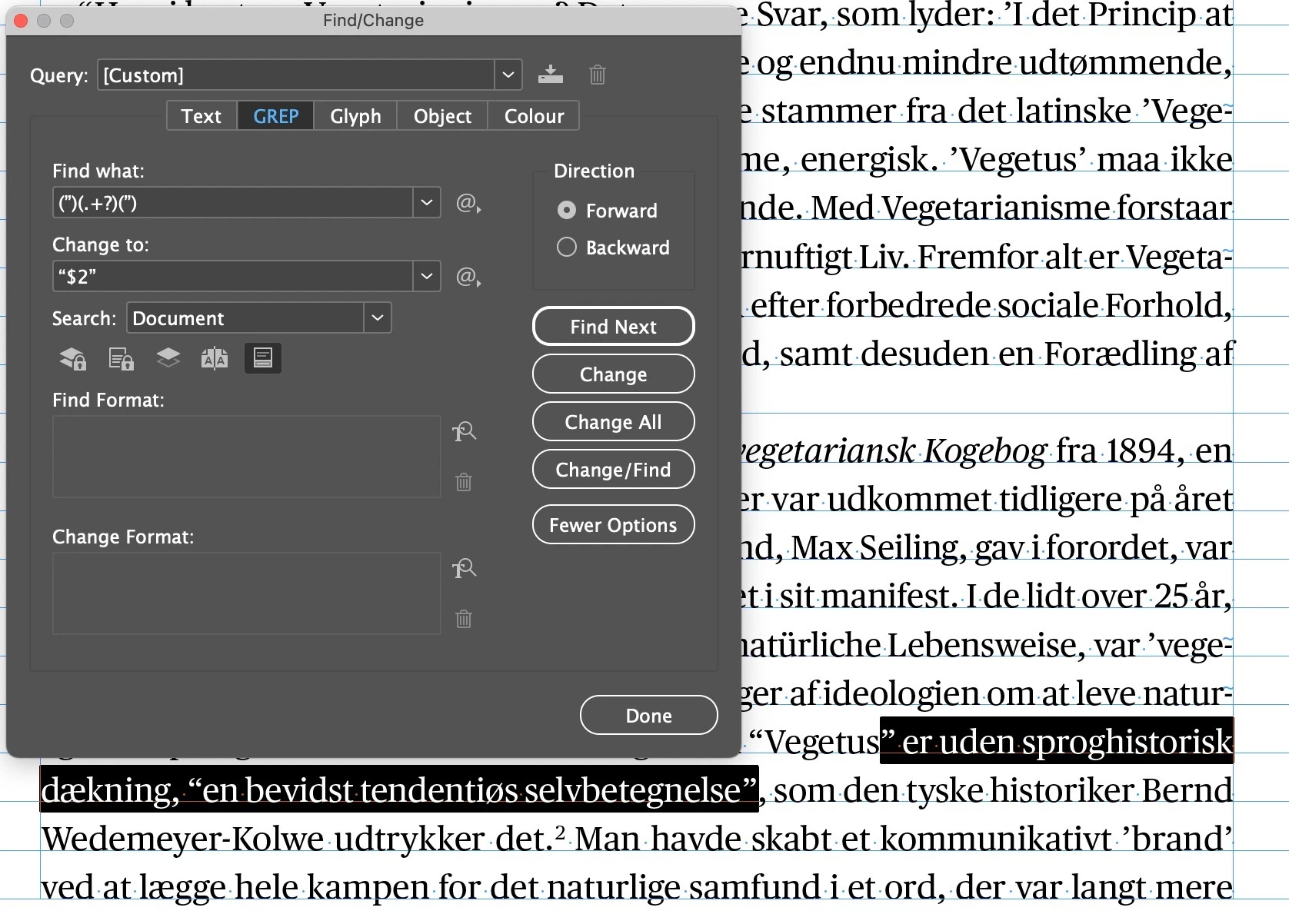This screenshot has height=924, width=1289.
Task: Open special characters menu for Change to
Action: point(468,277)
